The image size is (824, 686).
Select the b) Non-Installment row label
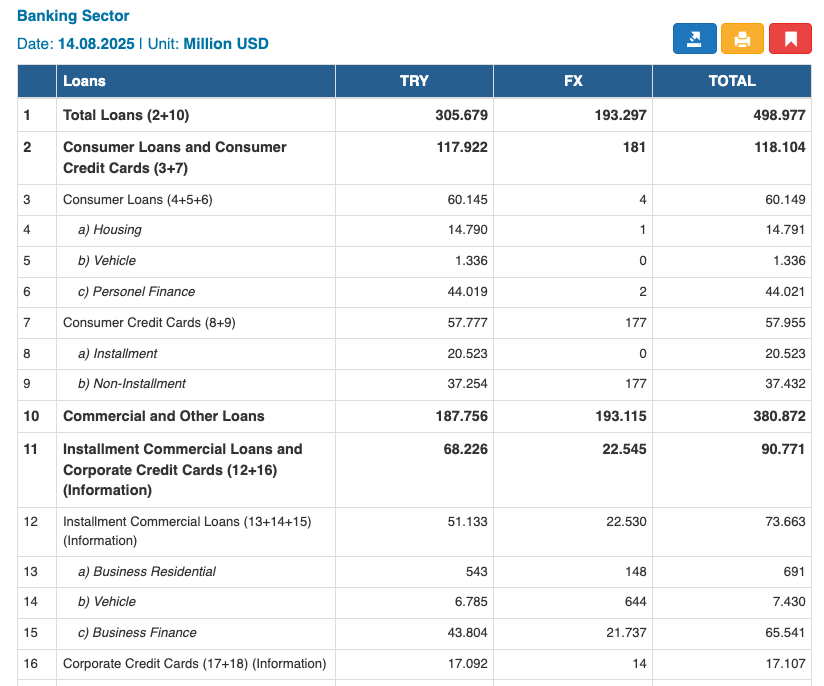click(131, 384)
